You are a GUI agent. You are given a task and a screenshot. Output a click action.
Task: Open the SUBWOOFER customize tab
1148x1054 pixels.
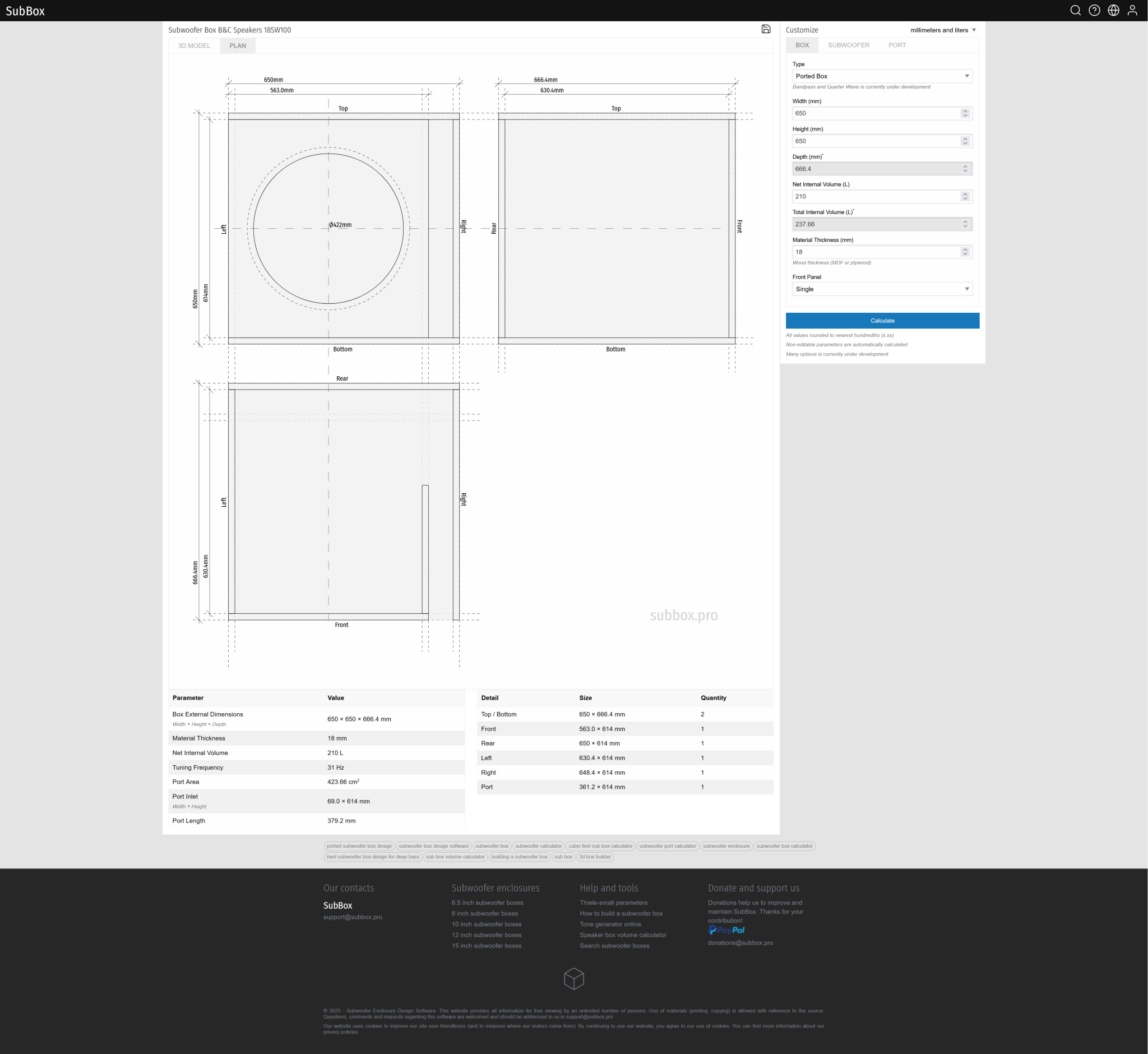(848, 45)
